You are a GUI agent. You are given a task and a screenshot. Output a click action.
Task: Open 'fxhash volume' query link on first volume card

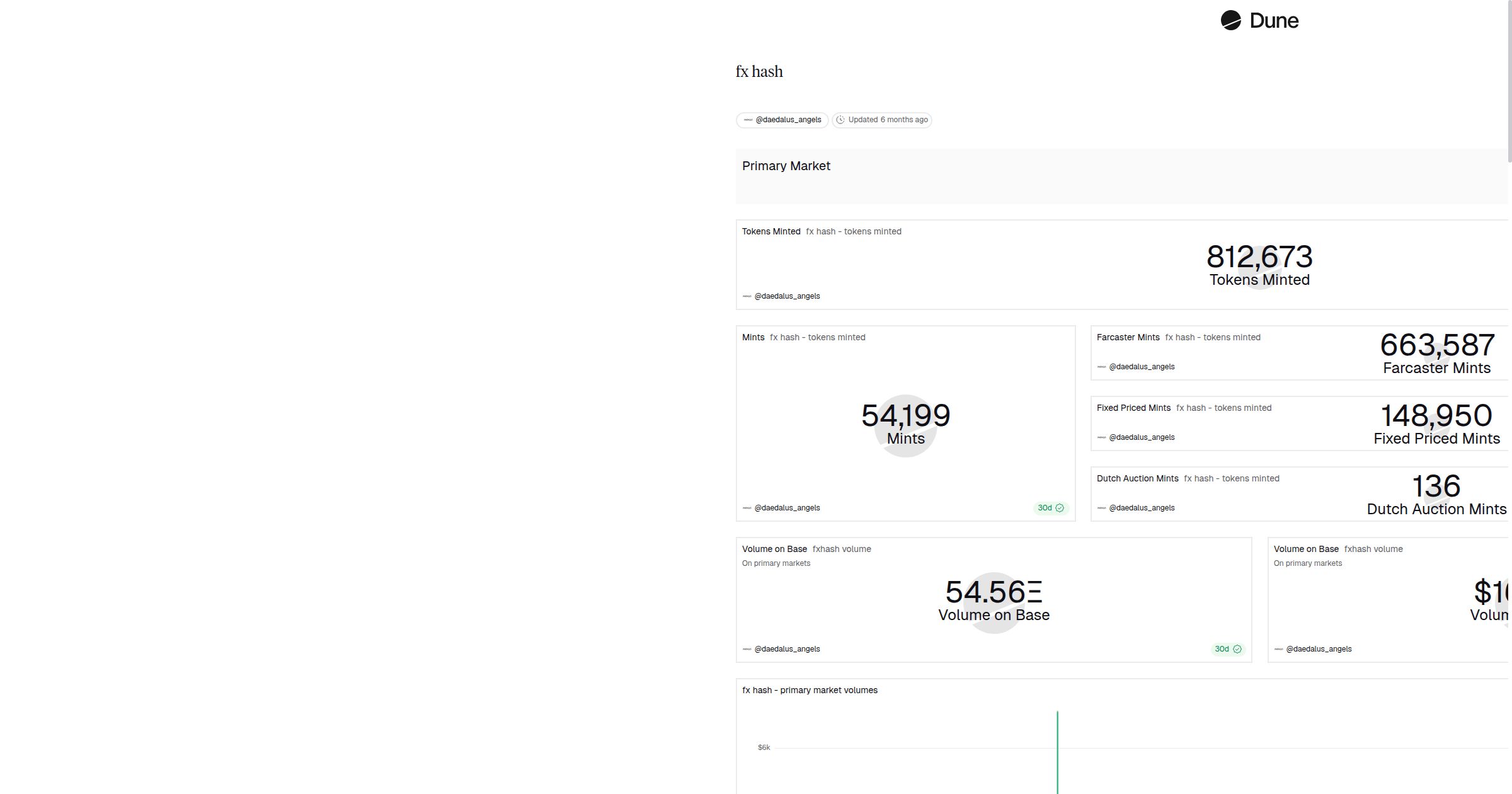pos(841,549)
